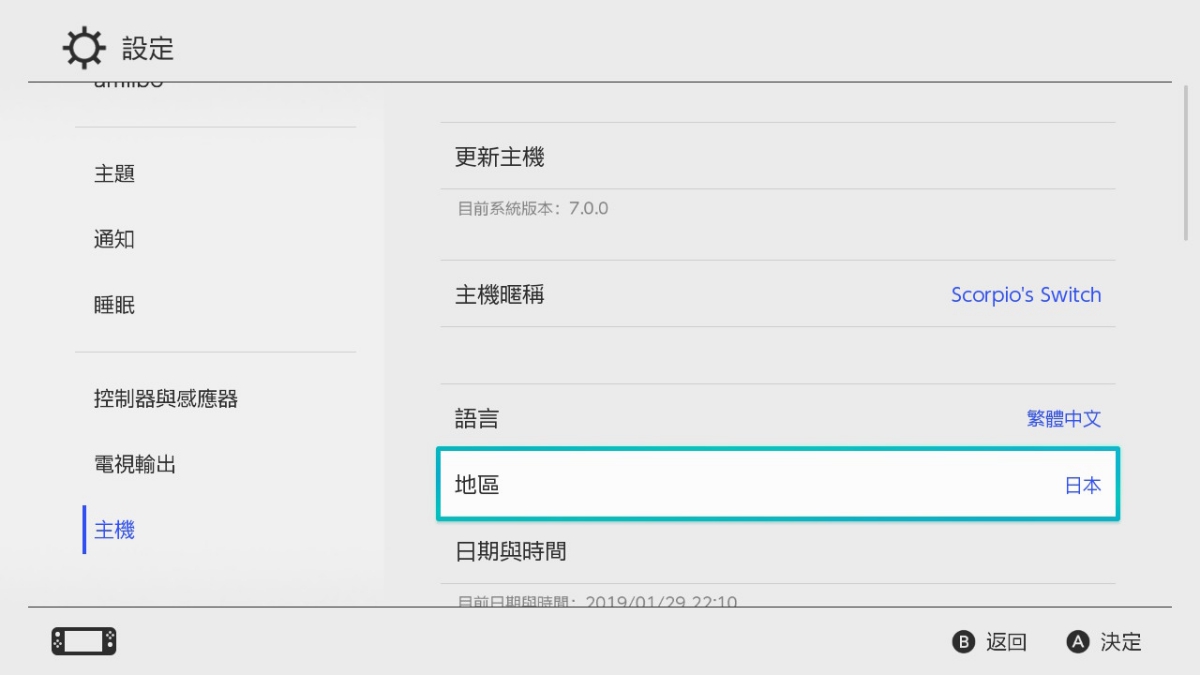
Task: Change the 日本 region value
Action: pyautogui.click(x=1083, y=486)
